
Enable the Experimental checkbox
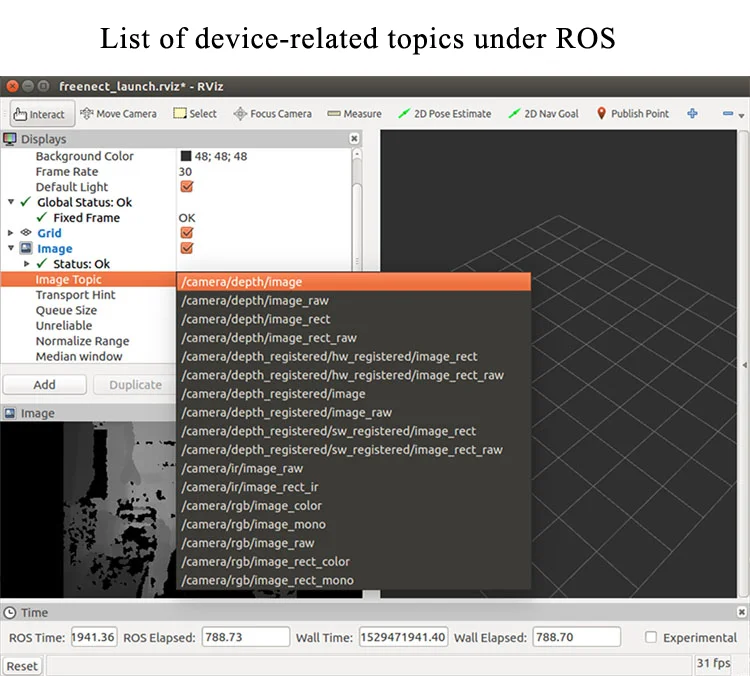click(651, 637)
